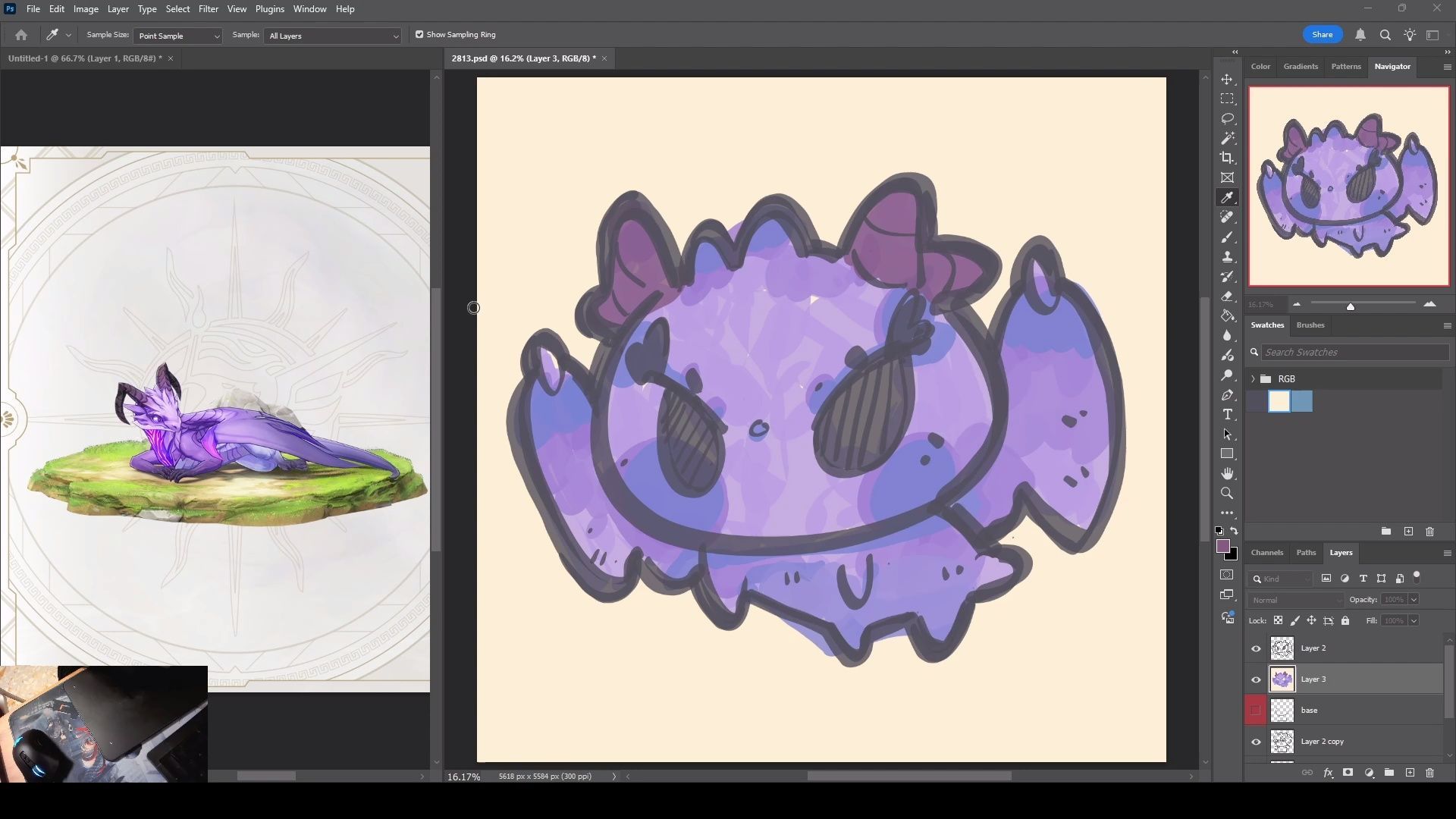Hide Layer 2 copy visibility eye
Screen dimensions: 1456x819
[x=1256, y=742]
